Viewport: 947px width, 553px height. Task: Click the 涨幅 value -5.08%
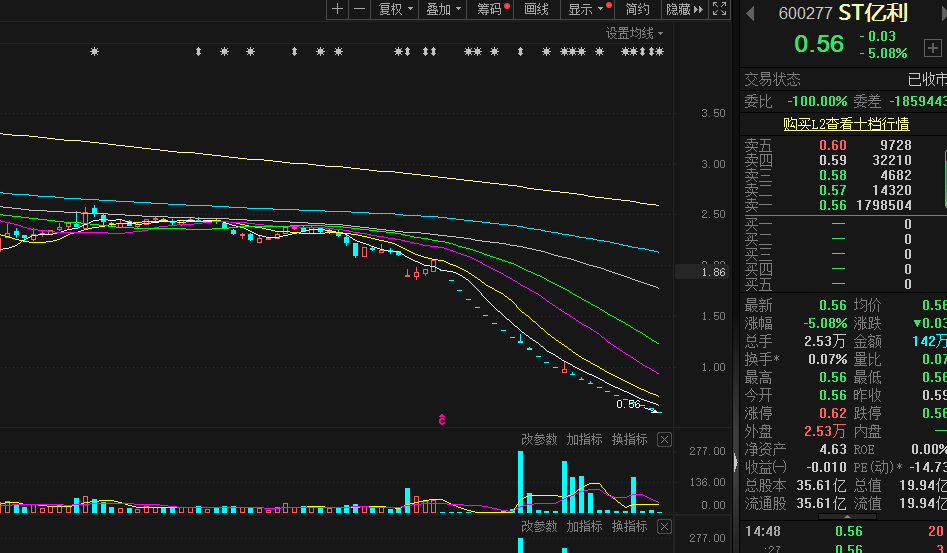coord(824,323)
